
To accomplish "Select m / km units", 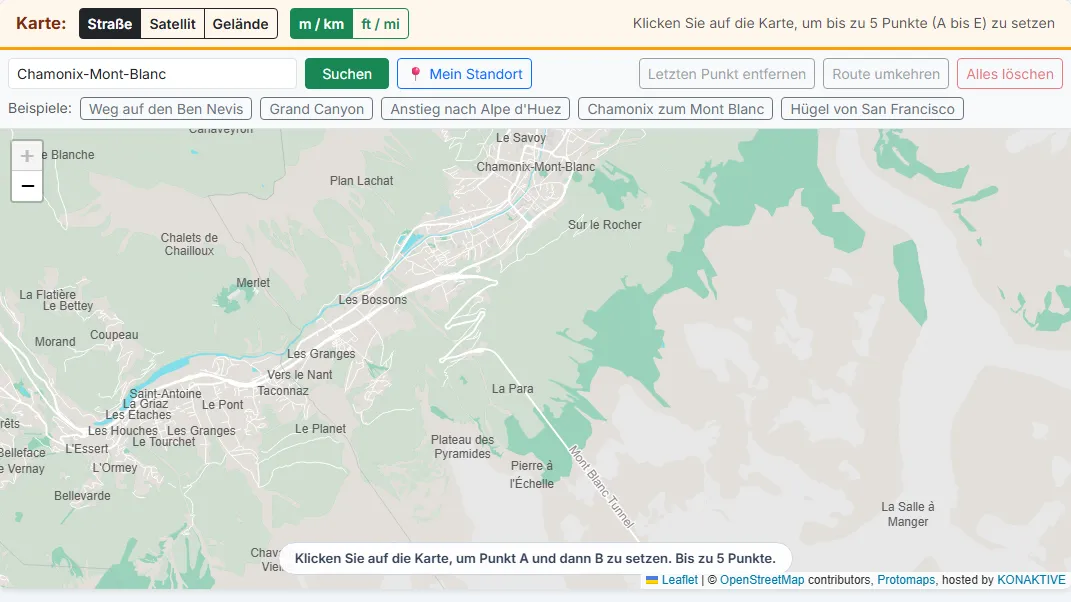I will 321,24.
